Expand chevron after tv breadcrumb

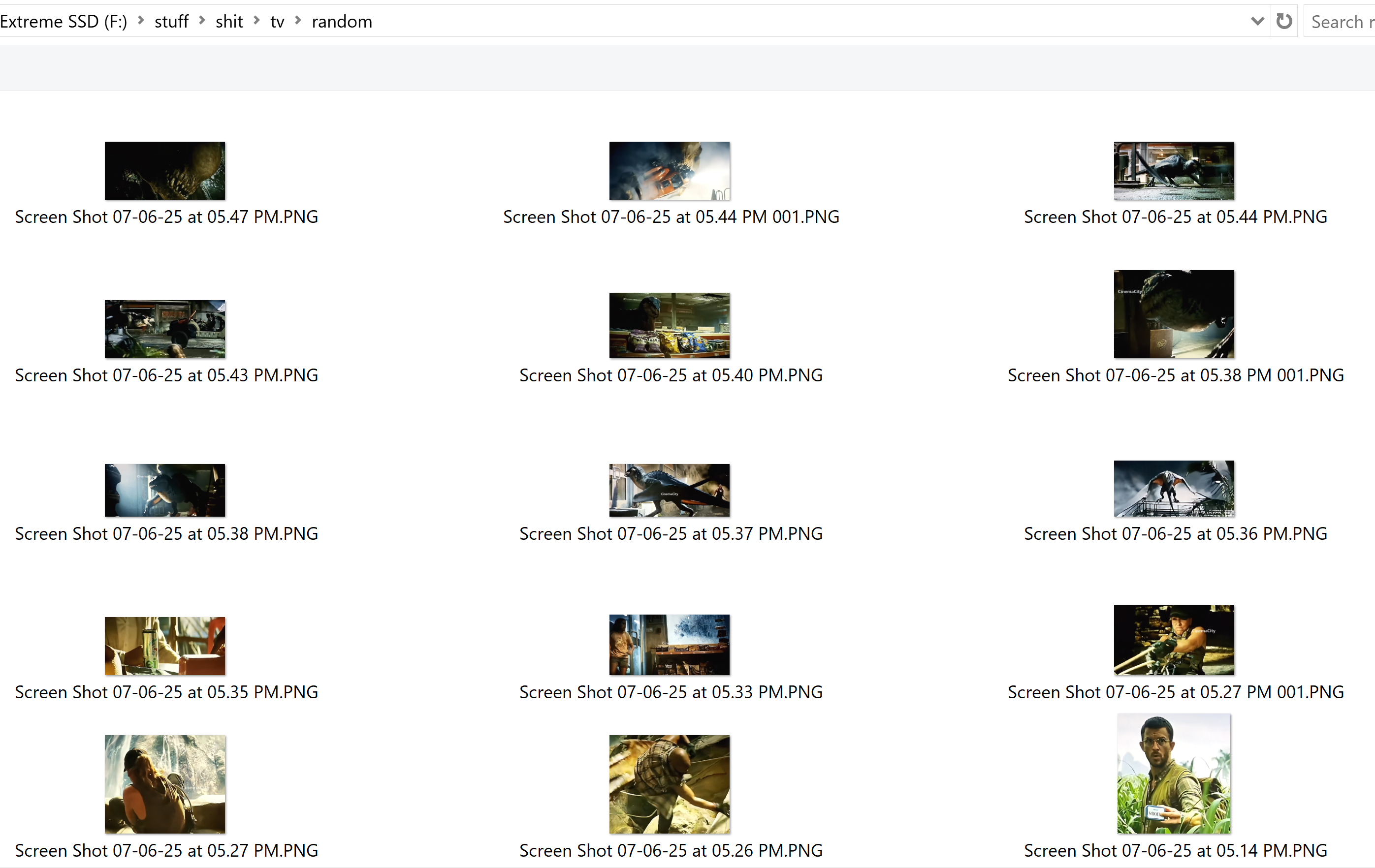coord(297,21)
